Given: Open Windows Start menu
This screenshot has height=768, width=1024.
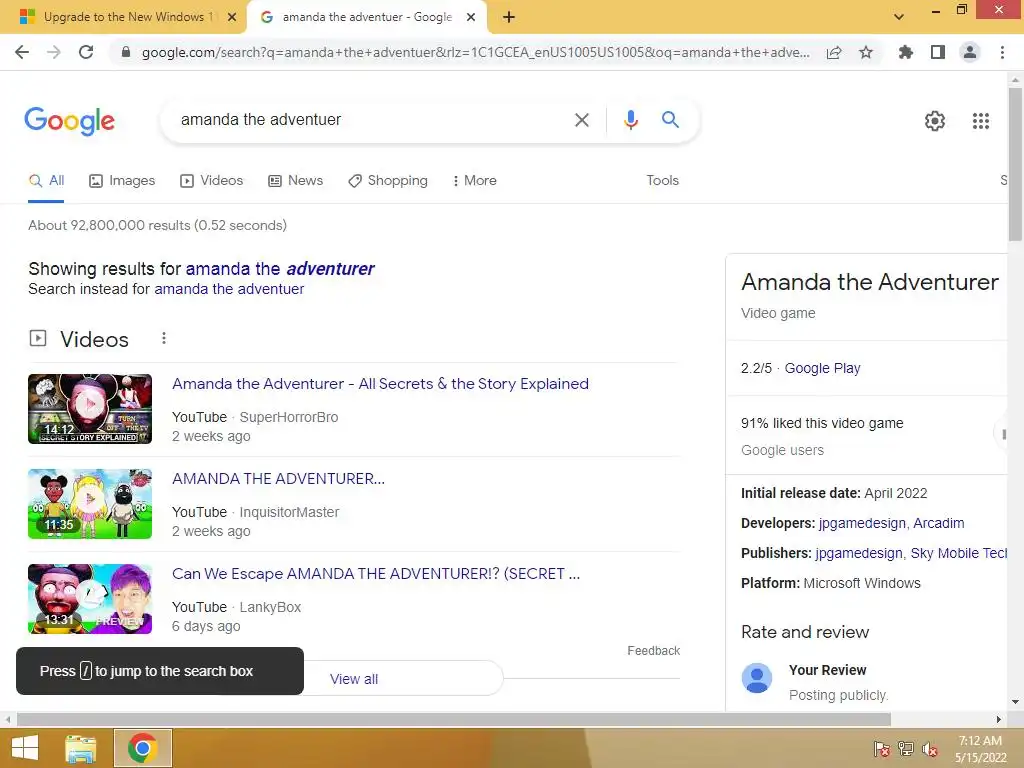Looking at the screenshot, I should click(25, 748).
